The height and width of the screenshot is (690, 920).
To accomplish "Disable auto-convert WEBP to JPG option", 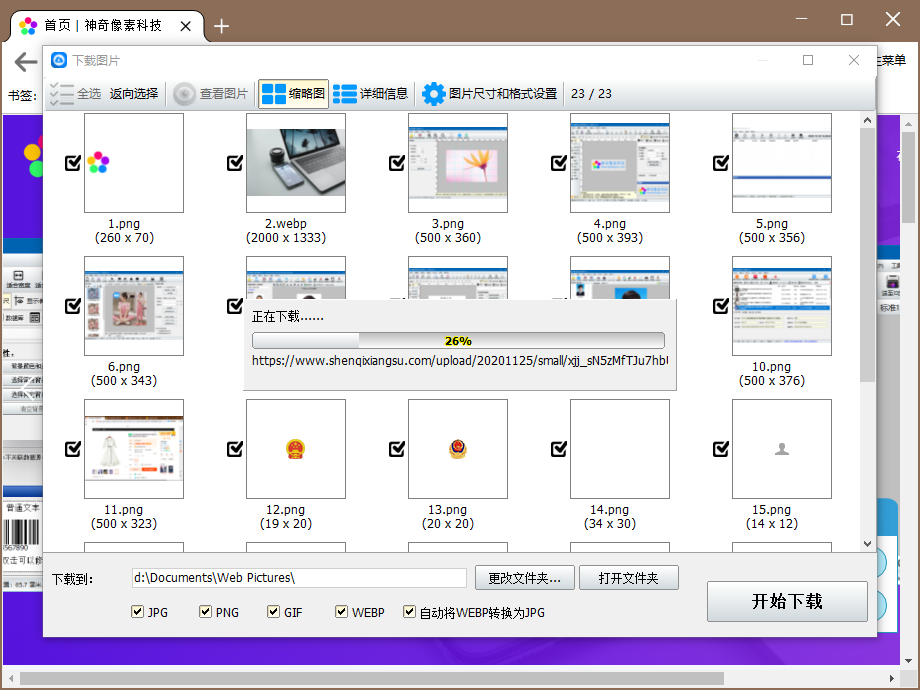I will [410, 612].
